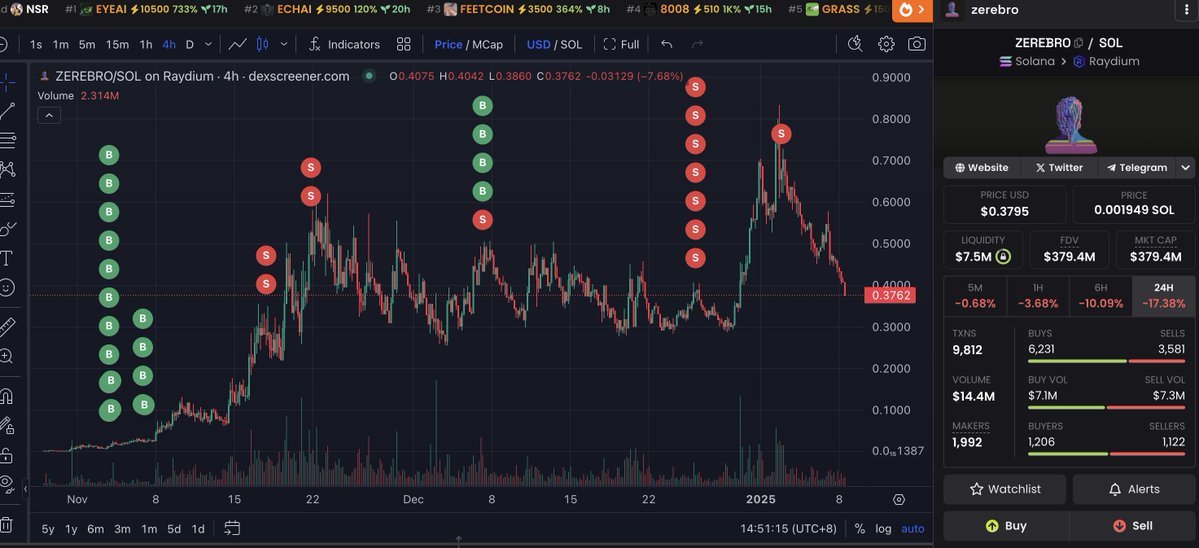
Task: Expand the social links chevron
Action: (x=1185, y=167)
